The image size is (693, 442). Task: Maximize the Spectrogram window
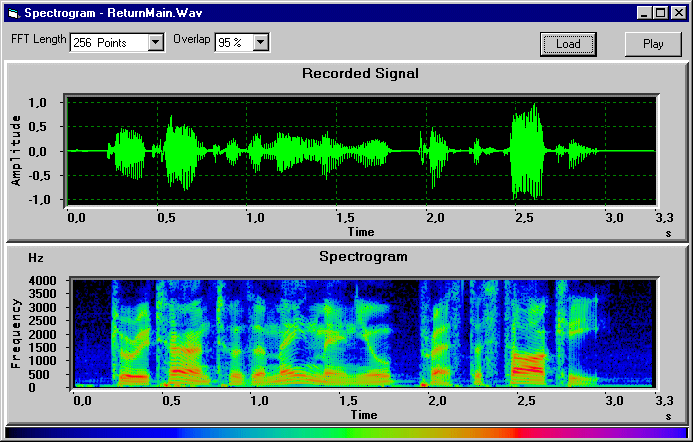tap(660, 13)
